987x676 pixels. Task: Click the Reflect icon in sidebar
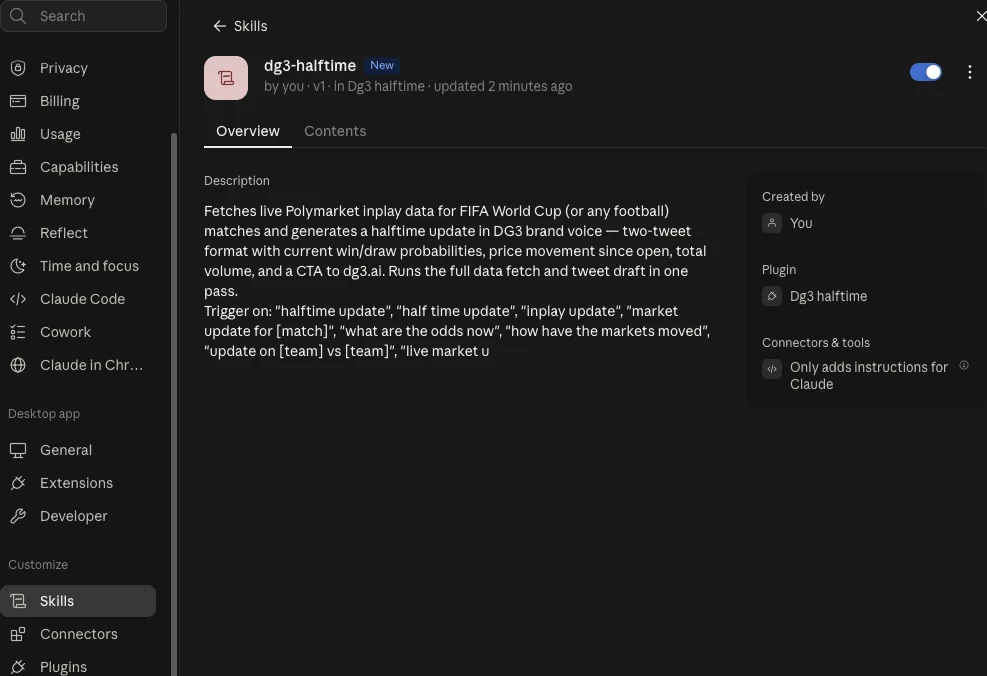pyautogui.click(x=18, y=233)
